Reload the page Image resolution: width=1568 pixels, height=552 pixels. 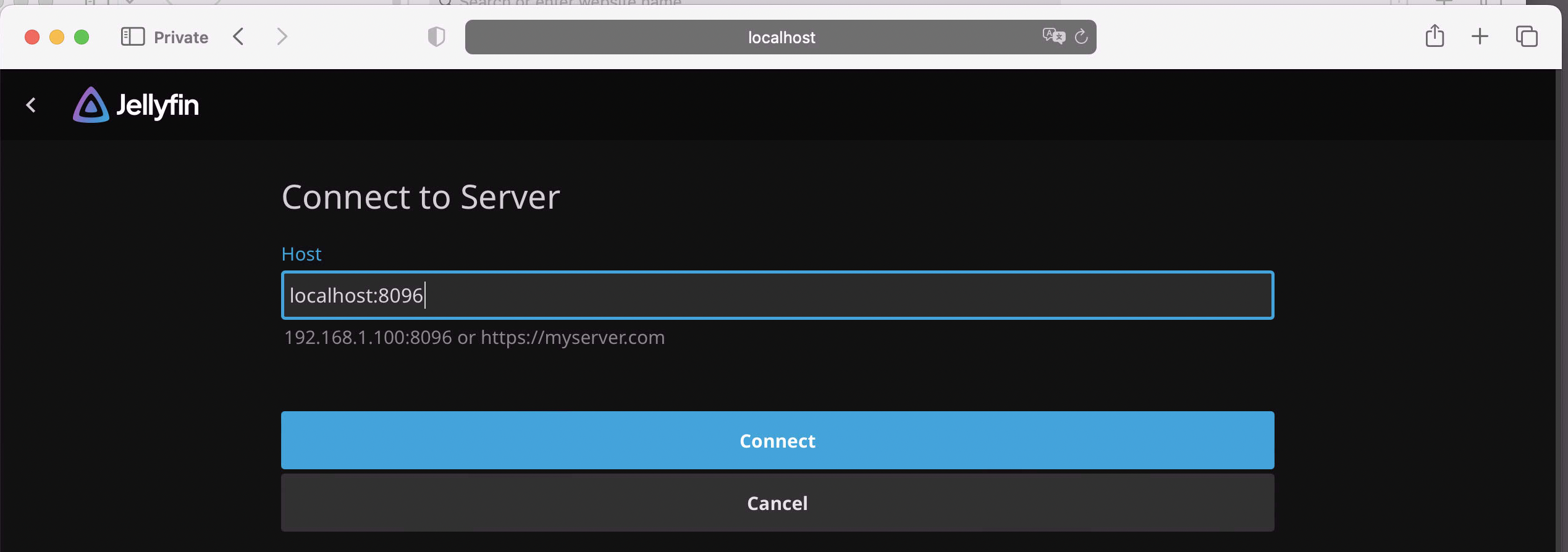point(1081,37)
